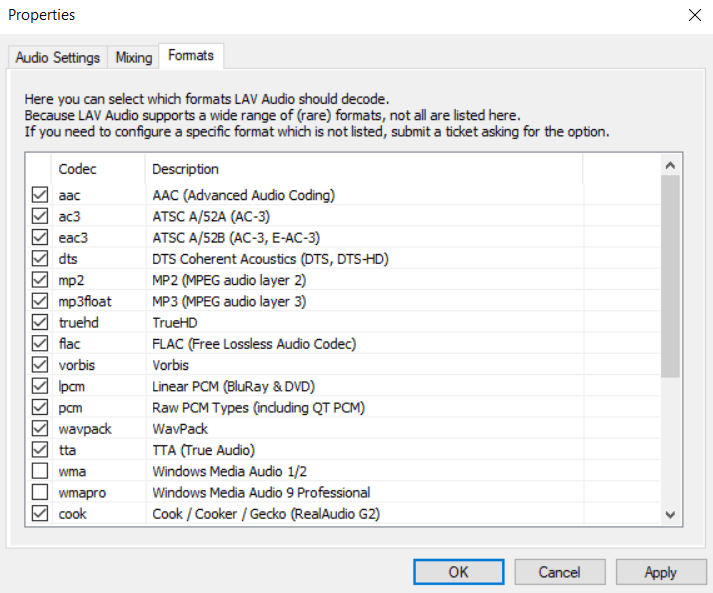Select 'MP2 (MPEG audio layer 2)' text
The width and height of the screenshot is (713, 593).
(x=229, y=280)
